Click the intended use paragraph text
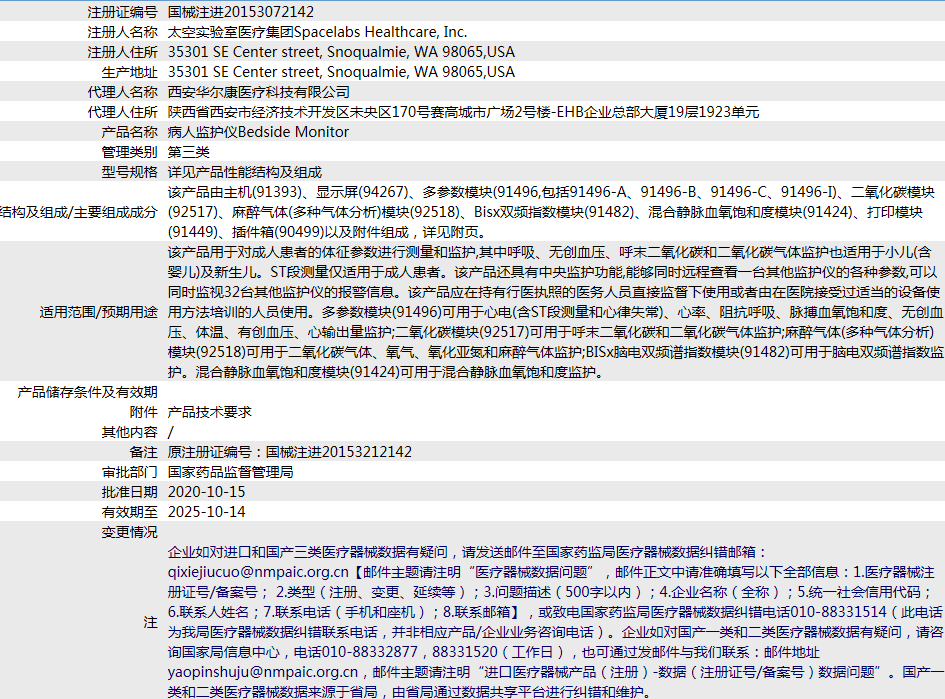This screenshot has height=699, width=945. pyautogui.click(x=555, y=312)
